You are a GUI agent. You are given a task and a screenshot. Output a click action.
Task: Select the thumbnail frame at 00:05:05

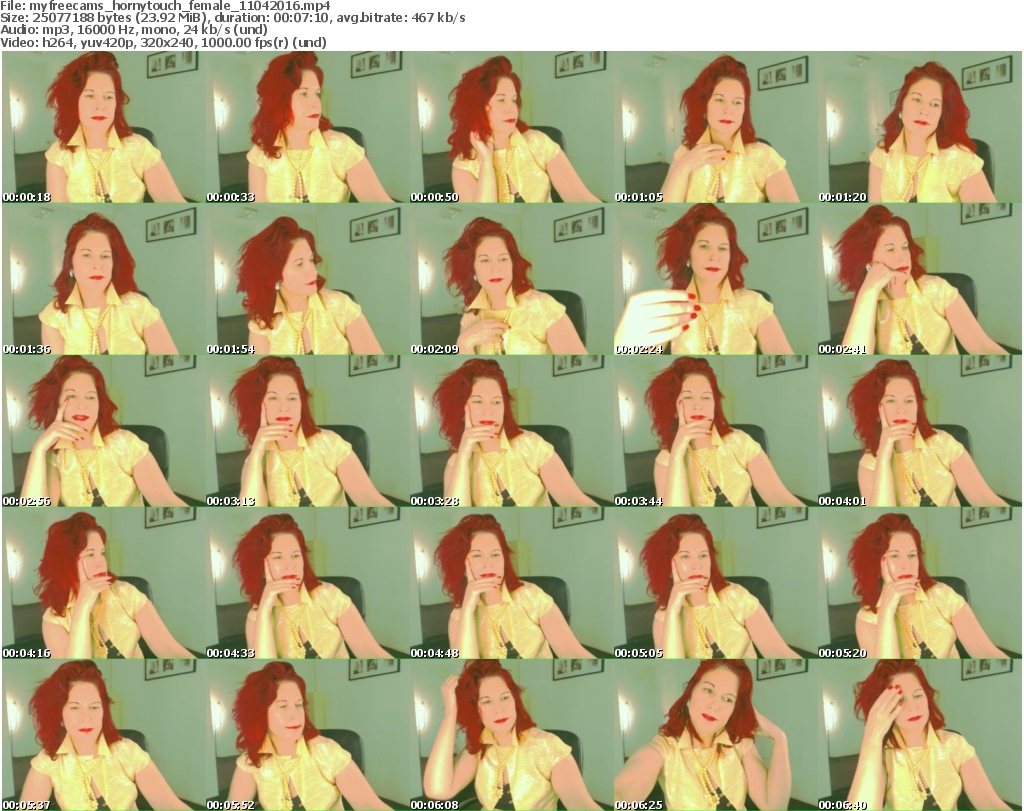pyautogui.click(x=715, y=583)
